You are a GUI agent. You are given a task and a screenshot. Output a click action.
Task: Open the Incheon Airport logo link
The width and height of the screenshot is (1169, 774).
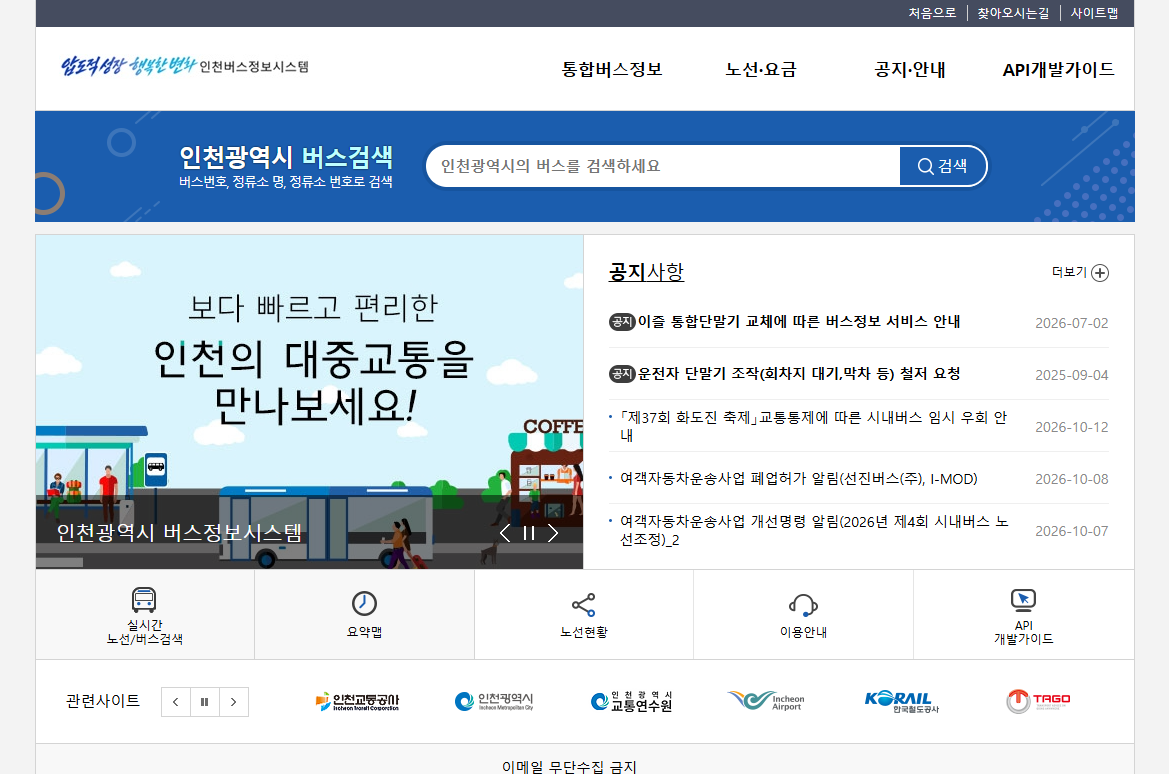pyautogui.click(x=766, y=701)
